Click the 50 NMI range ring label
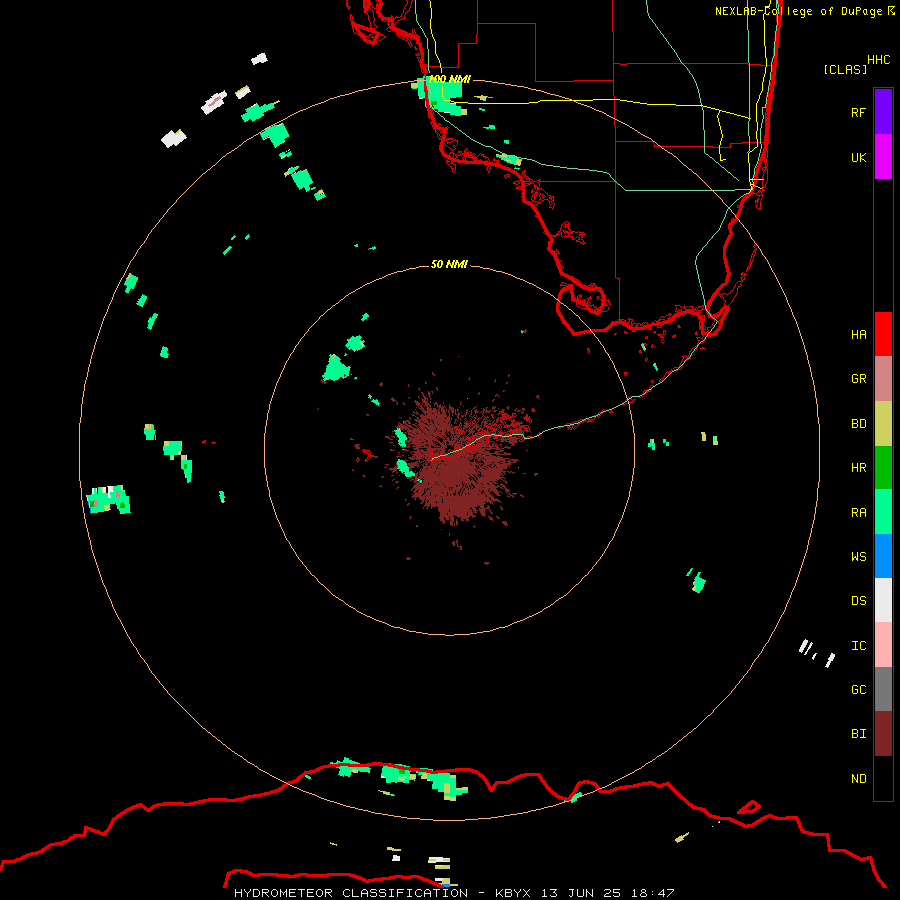900x900 pixels. click(449, 264)
